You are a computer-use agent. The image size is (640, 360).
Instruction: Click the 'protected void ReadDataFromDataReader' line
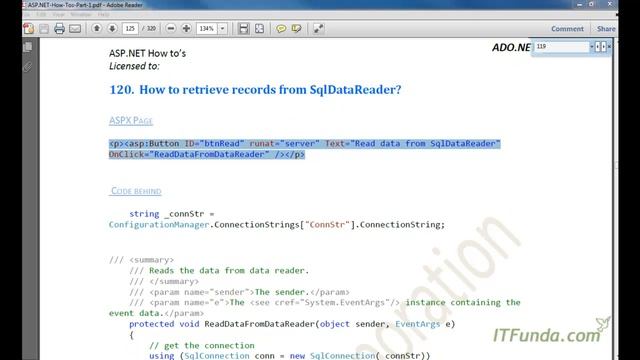point(292,324)
